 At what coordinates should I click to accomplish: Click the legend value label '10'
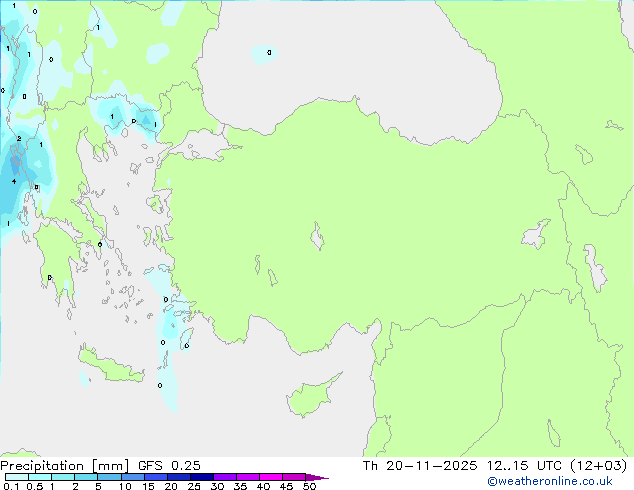pos(125,486)
